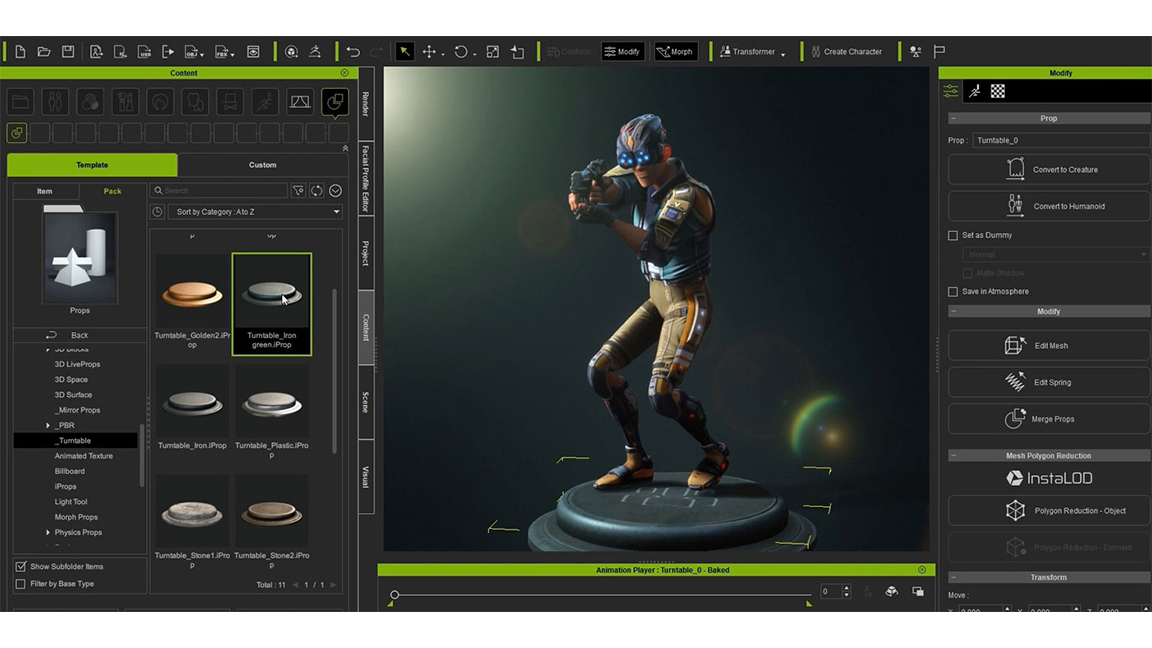Open the Modify toolbar button
Viewport: 1152px width, 648px height.
point(622,51)
